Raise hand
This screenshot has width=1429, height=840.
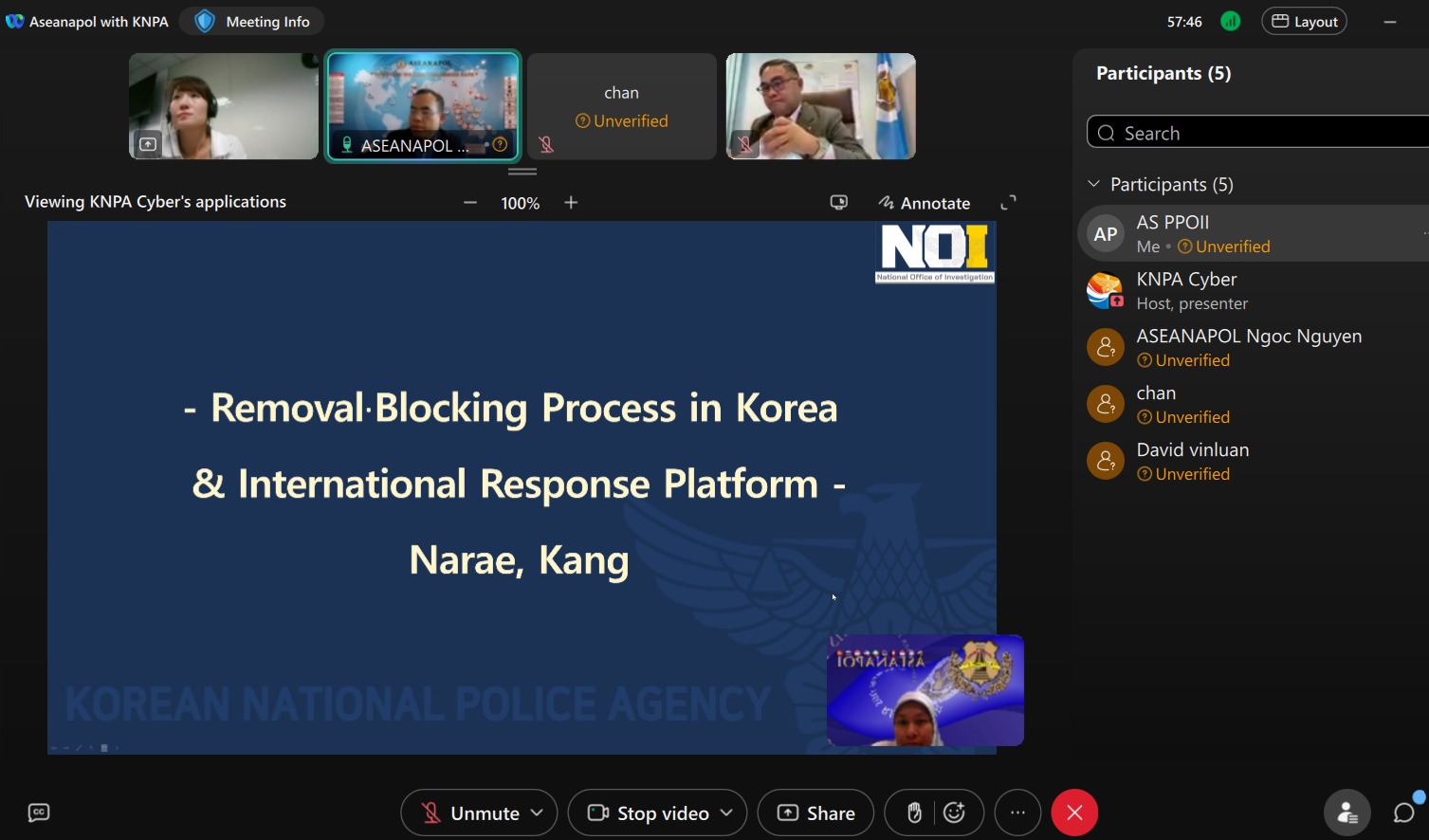point(914,813)
